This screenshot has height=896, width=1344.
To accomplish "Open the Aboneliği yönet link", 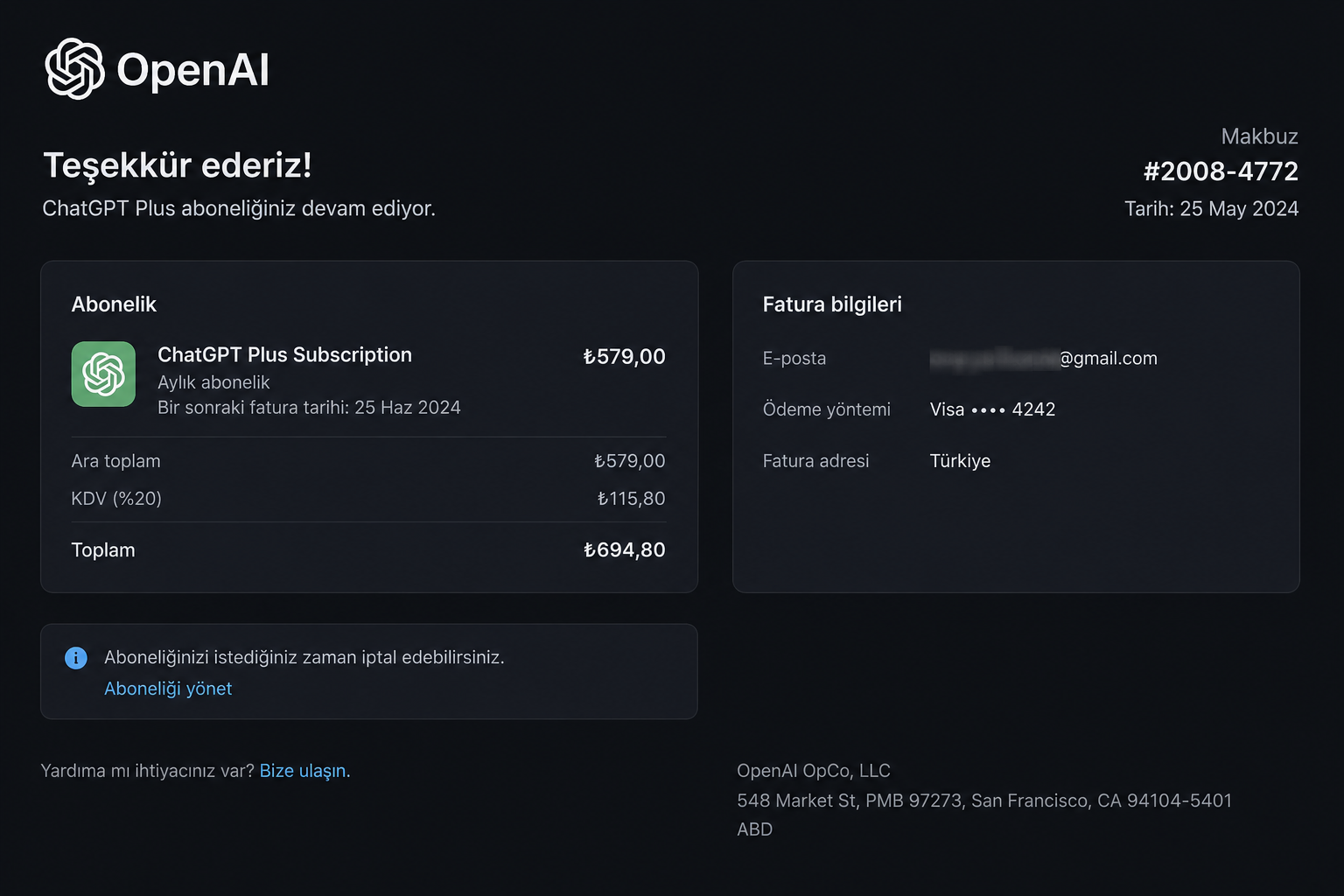I will point(168,689).
